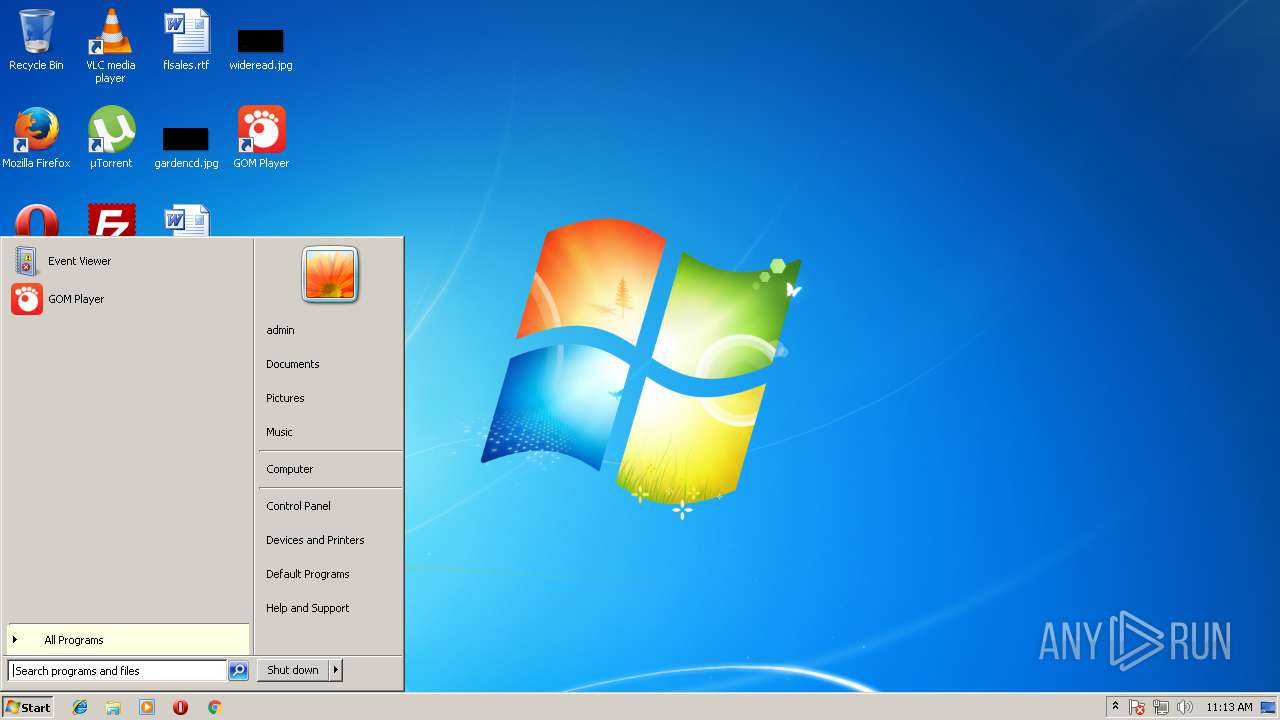The width and height of the screenshot is (1280, 720).
Task: Launch GOM Player from the Start menu list
Action: (127, 299)
